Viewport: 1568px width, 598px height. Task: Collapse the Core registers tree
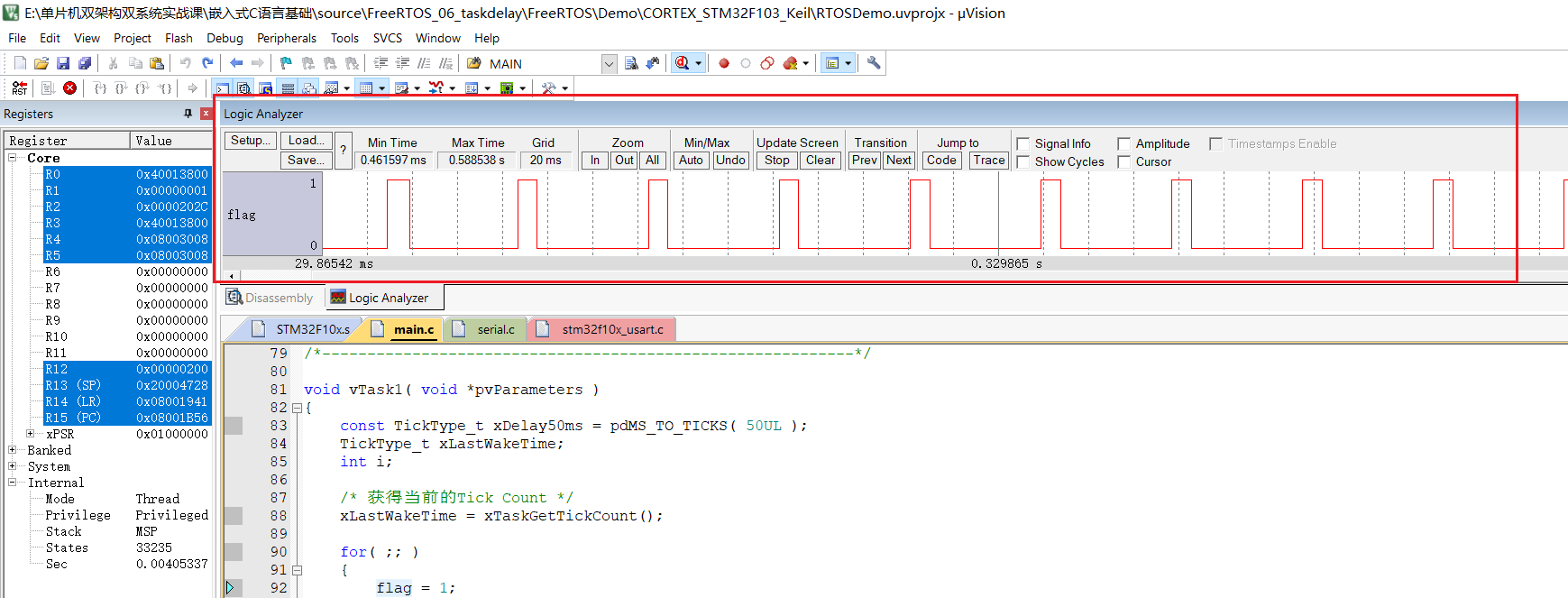[x=13, y=158]
